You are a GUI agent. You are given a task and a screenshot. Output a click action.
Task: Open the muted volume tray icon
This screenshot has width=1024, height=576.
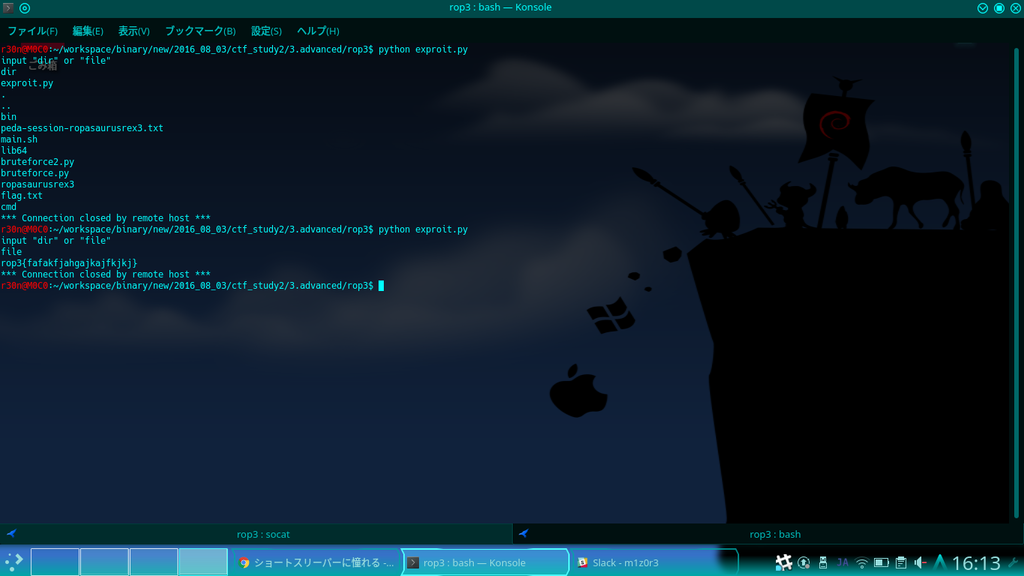(x=921, y=562)
